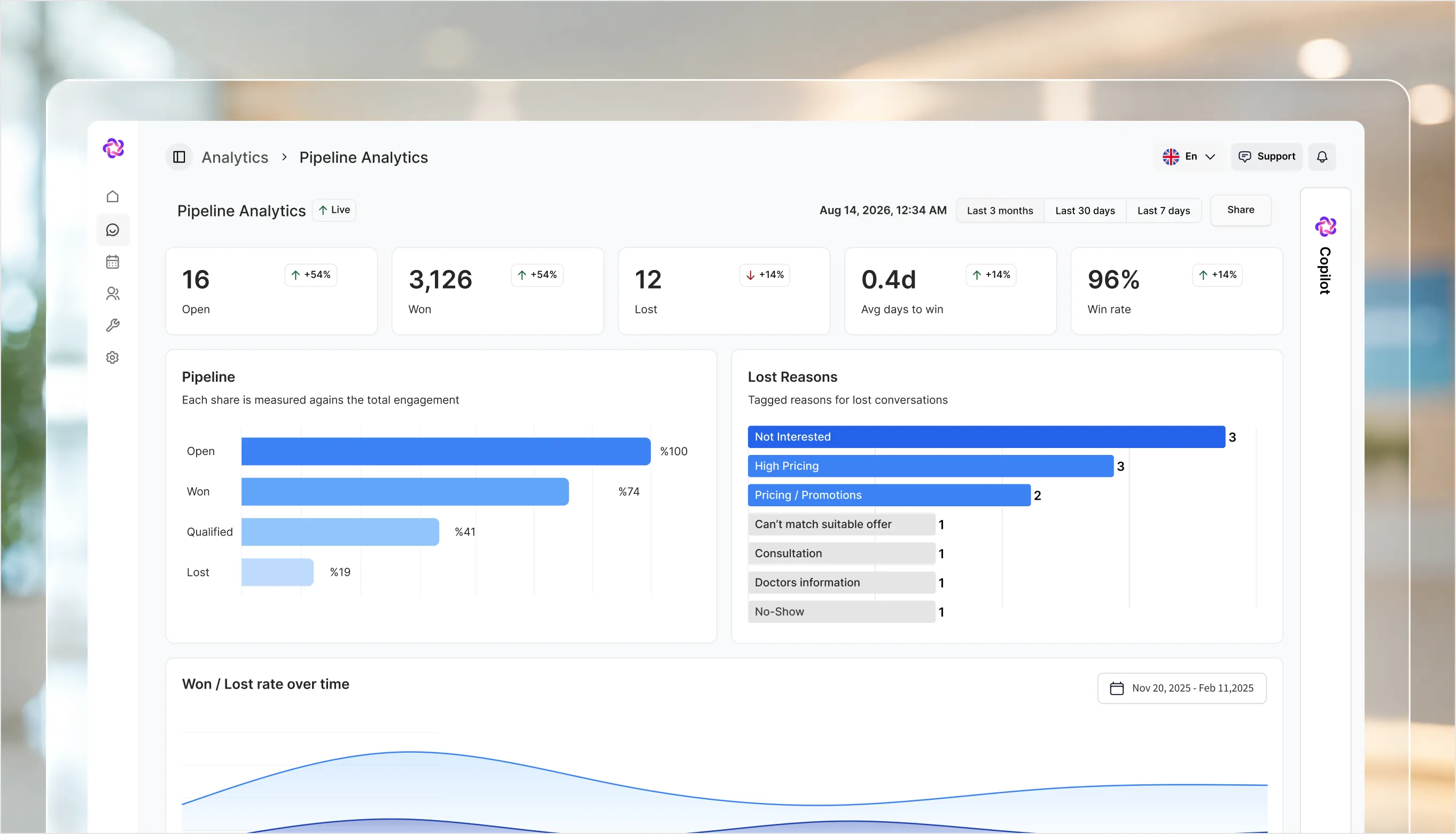1456x834 pixels.
Task: Click the %100 label in Pipeline chart
Action: pos(674,451)
